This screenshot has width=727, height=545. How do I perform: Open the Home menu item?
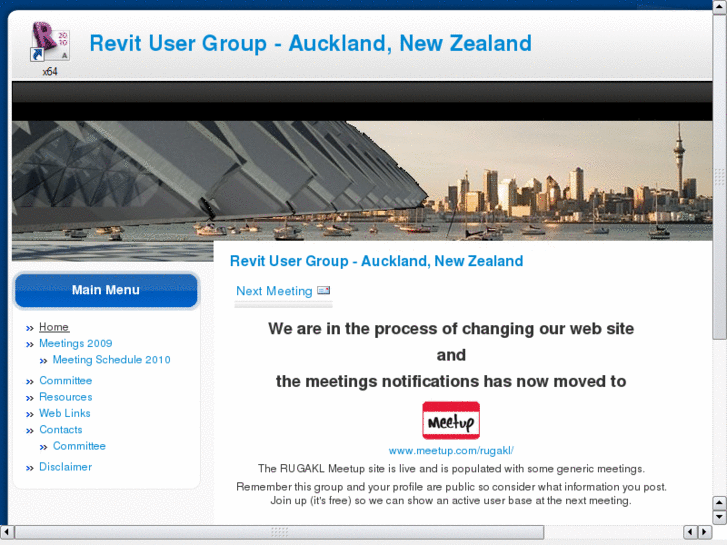(54, 327)
